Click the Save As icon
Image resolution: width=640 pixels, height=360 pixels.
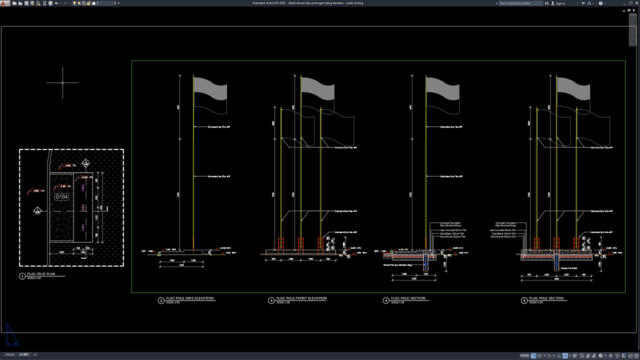click(32, 3)
